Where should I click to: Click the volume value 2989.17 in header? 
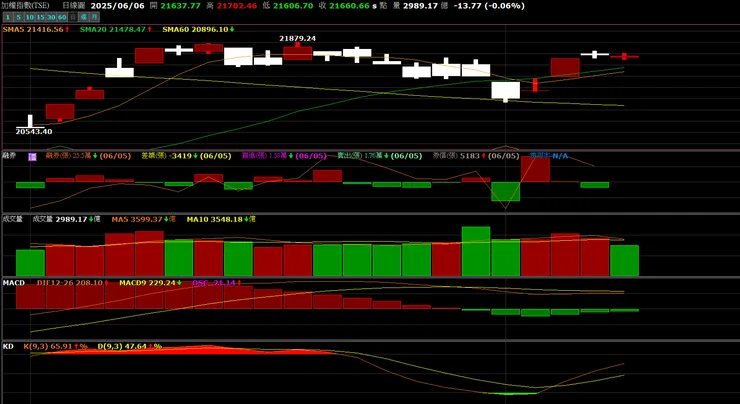coord(421,6)
